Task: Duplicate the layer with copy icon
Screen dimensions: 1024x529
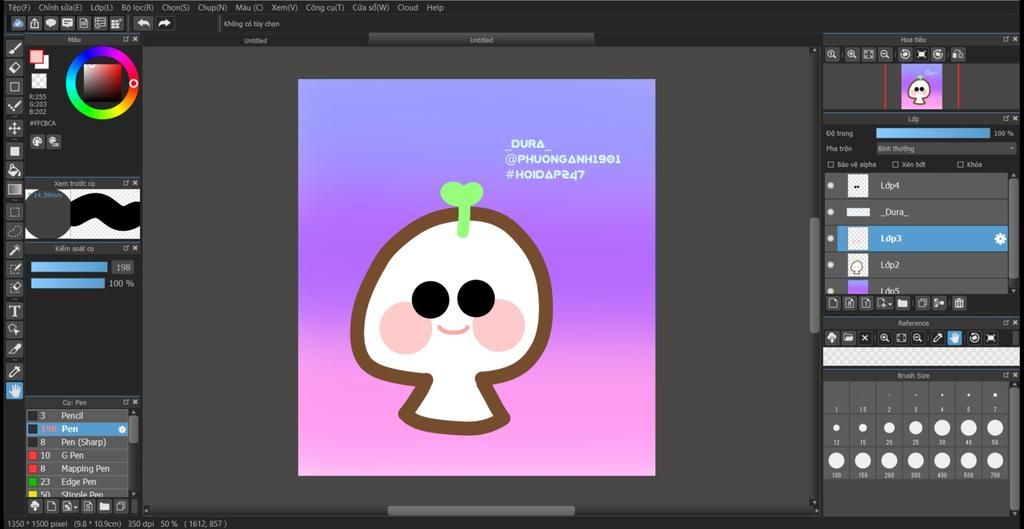Action: 922,303
